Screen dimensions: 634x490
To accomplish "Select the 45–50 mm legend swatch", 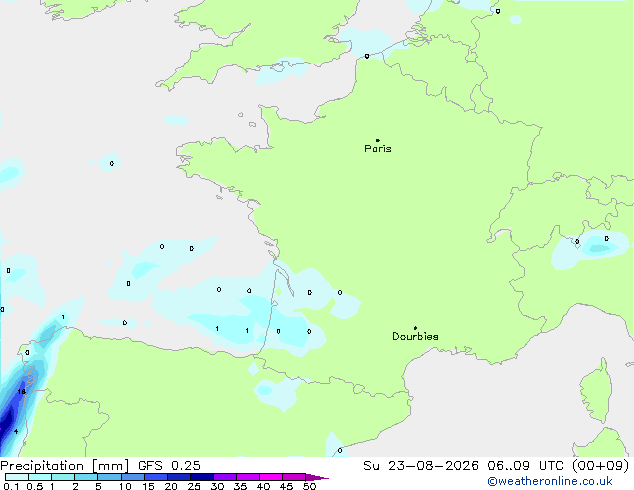I will point(294,477).
